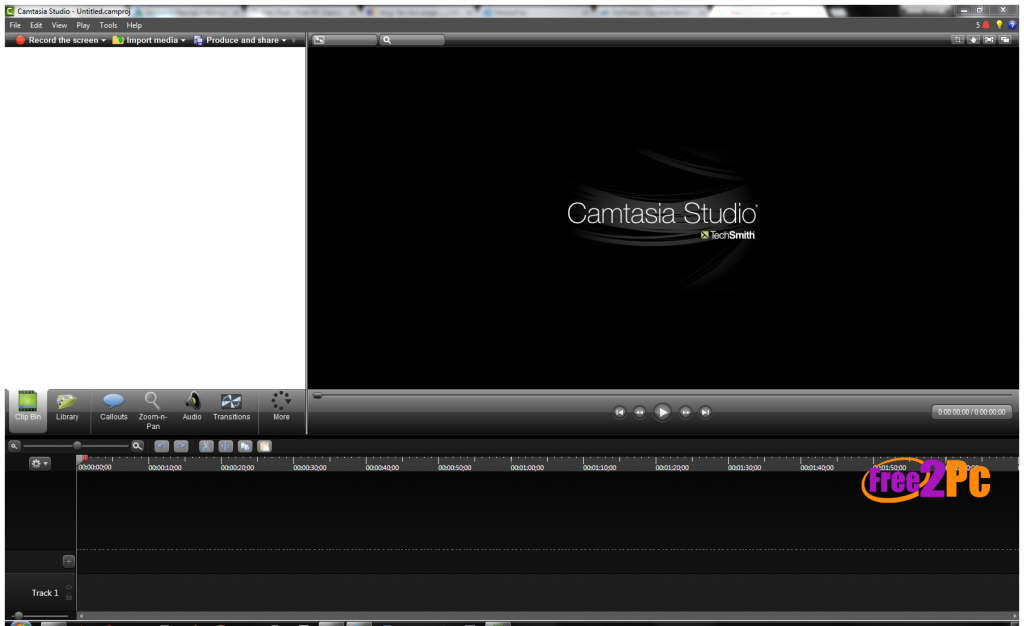Redo the last timeline action
1024x626 pixels.
(x=182, y=446)
